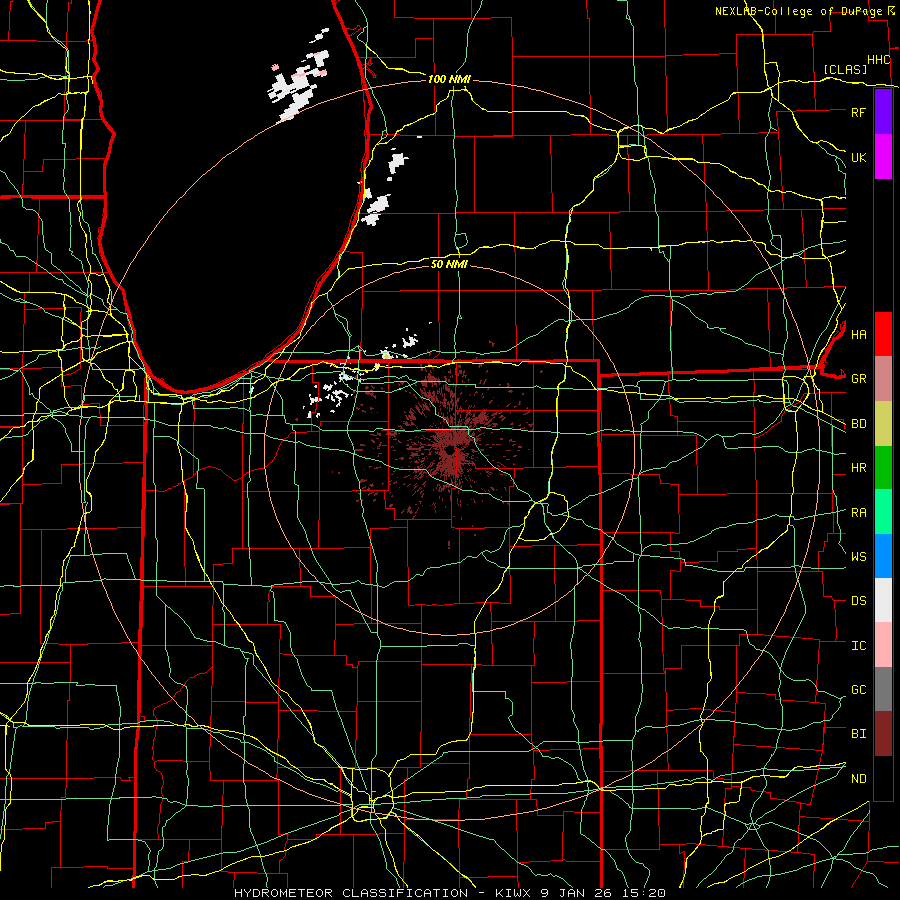Click the 'UK' legend label

click(x=858, y=157)
